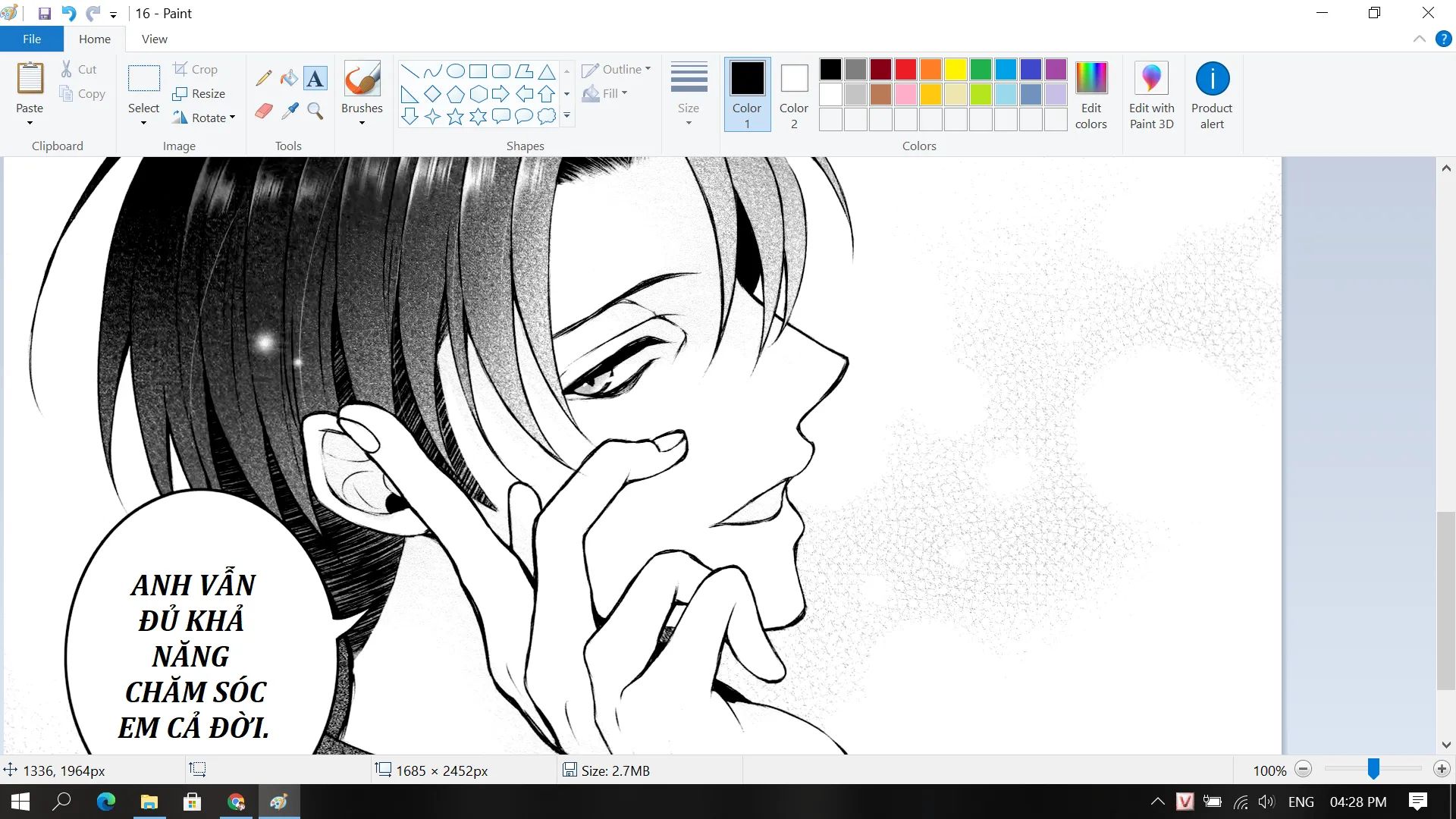Click the Undo arrow in quick access
1456x819 pixels.
68,14
